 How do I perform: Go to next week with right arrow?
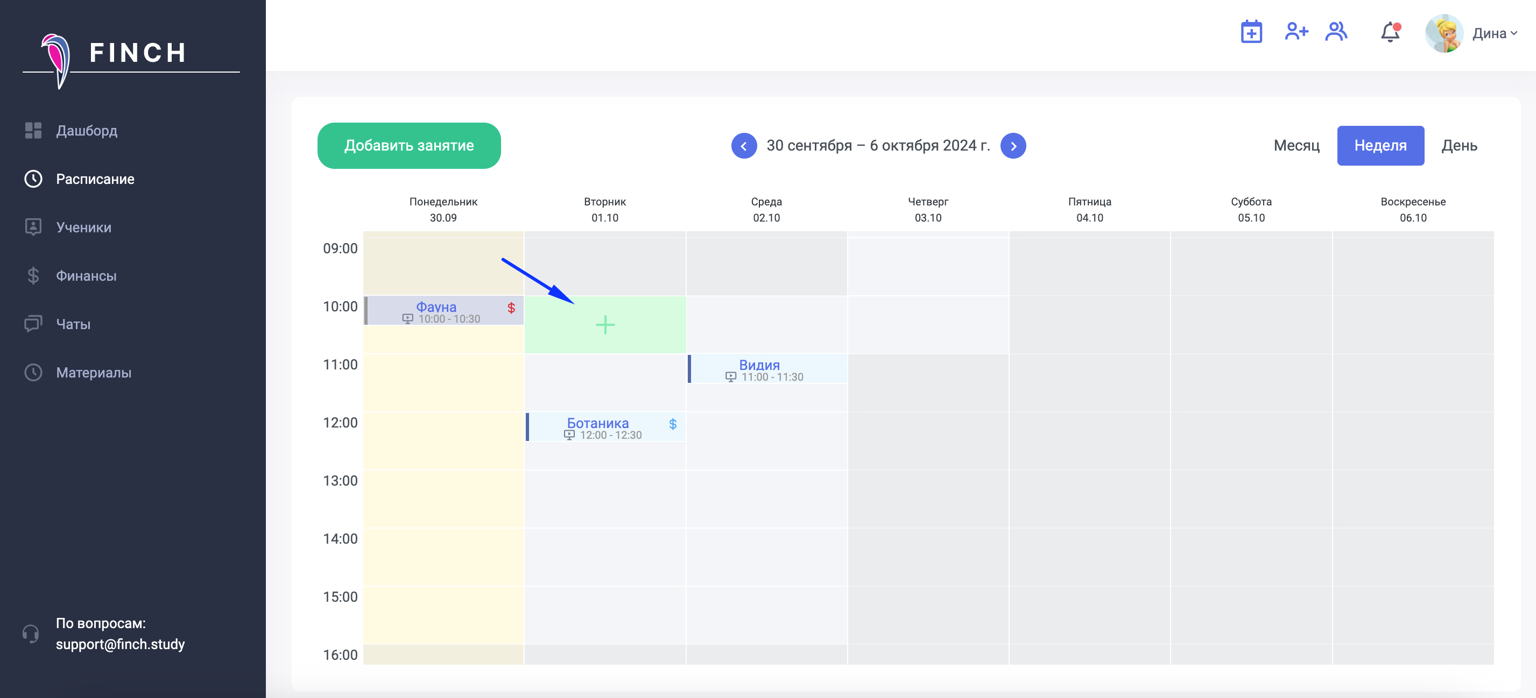click(1013, 146)
